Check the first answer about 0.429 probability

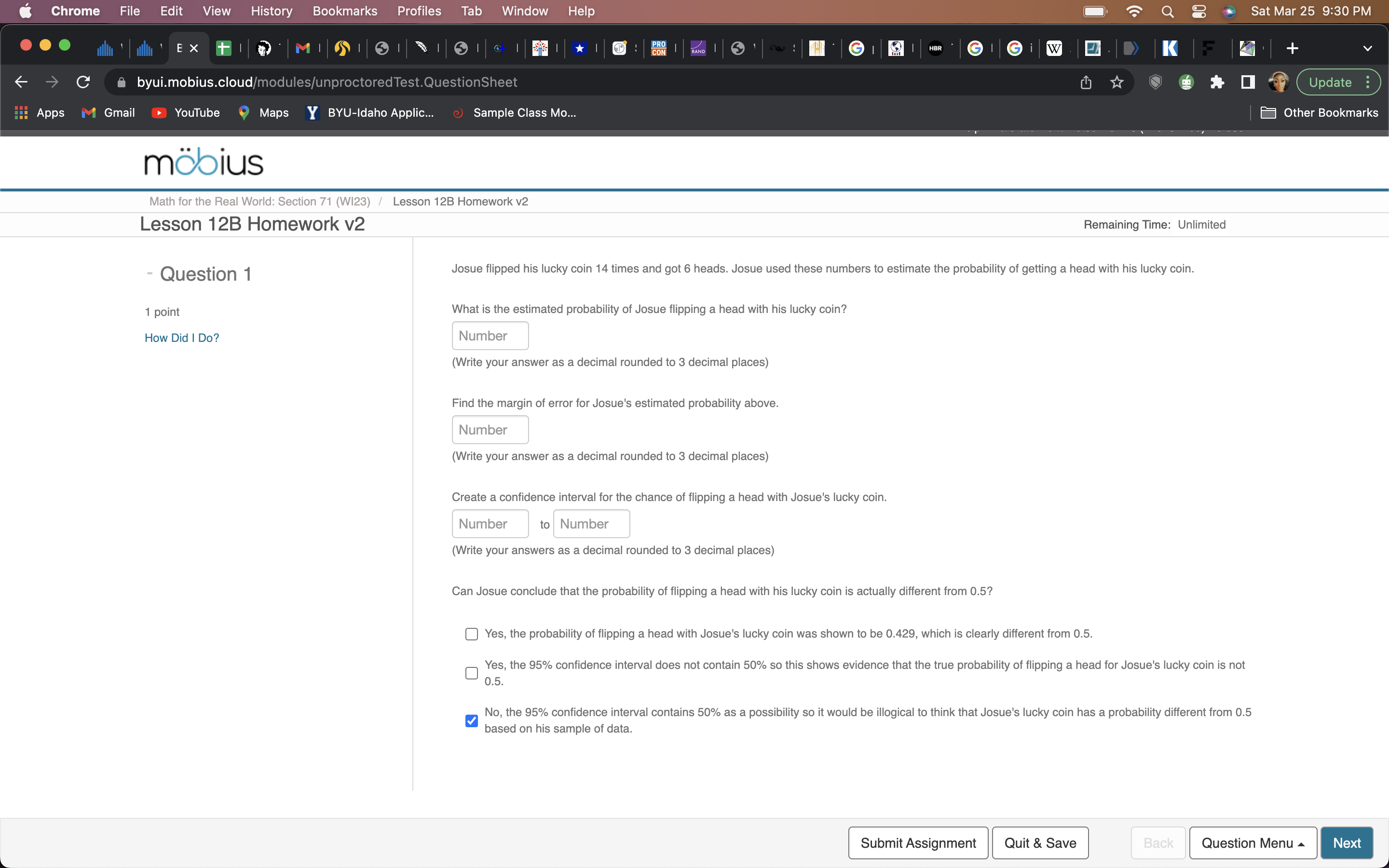[471, 634]
